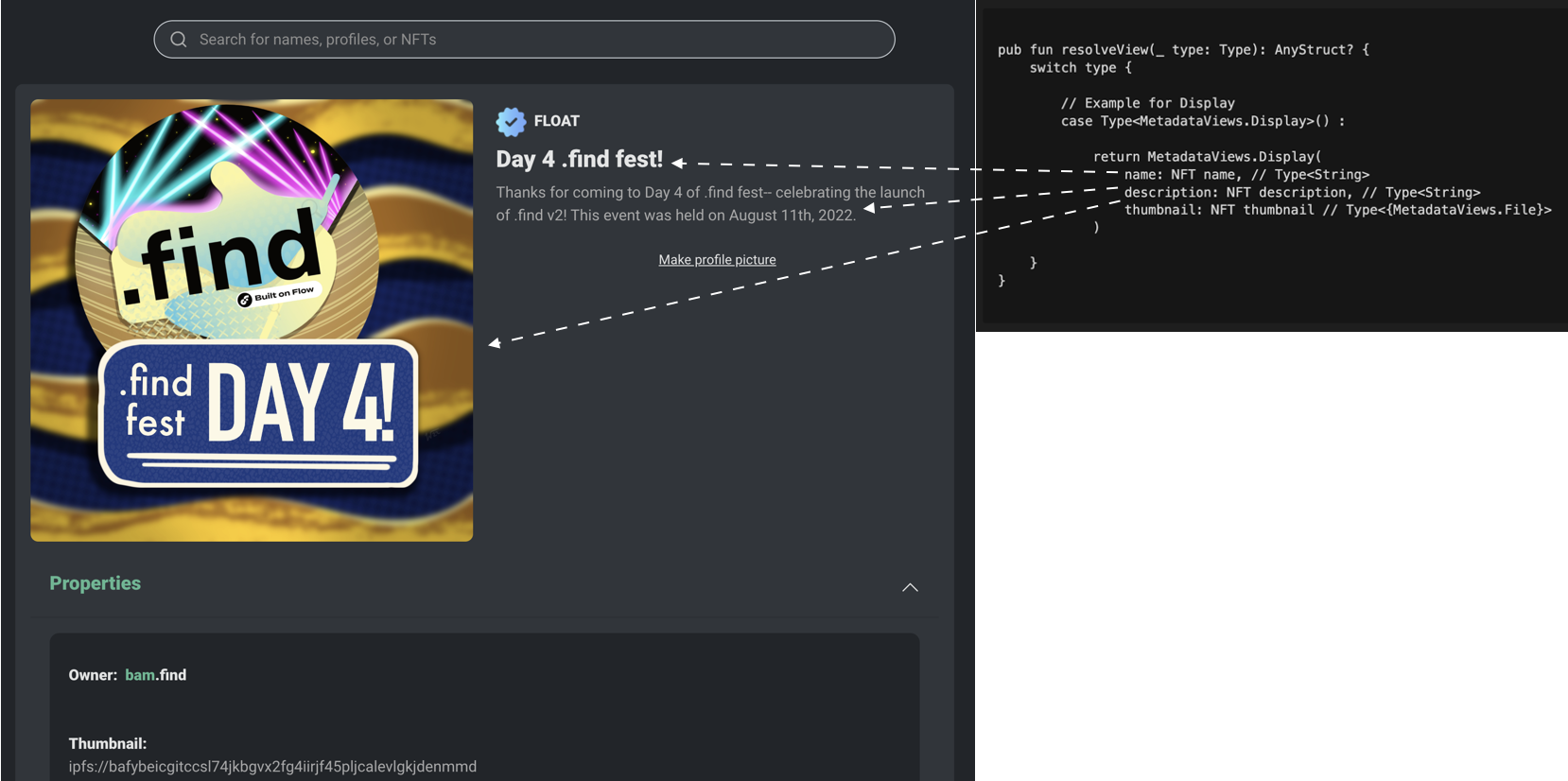This screenshot has width=1568, height=781.
Task: Click the Properties section heading
Action: tap(95, 583)
